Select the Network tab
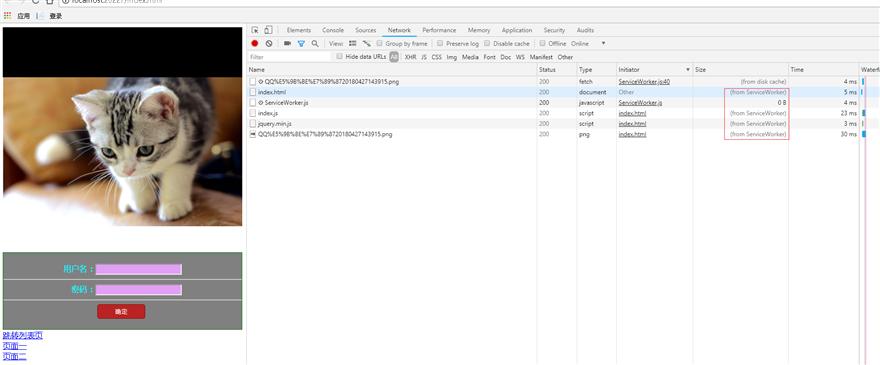Viewport: 880px width, 365px height. coord(399,30)
